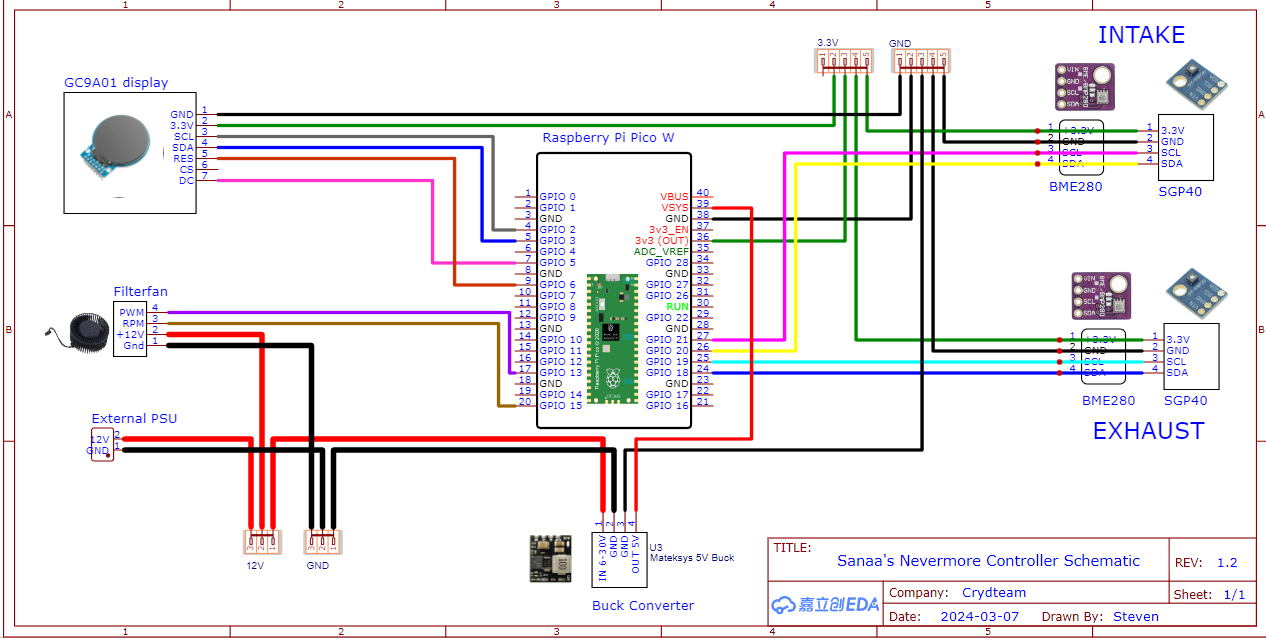Viewport: 1266px width, 638px height.
Task: Click the INTAKE section label
Action: (1143, 35)
